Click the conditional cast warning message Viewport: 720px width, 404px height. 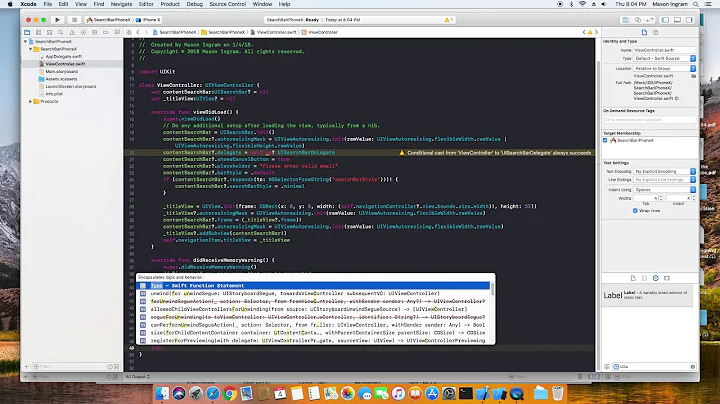495,153
